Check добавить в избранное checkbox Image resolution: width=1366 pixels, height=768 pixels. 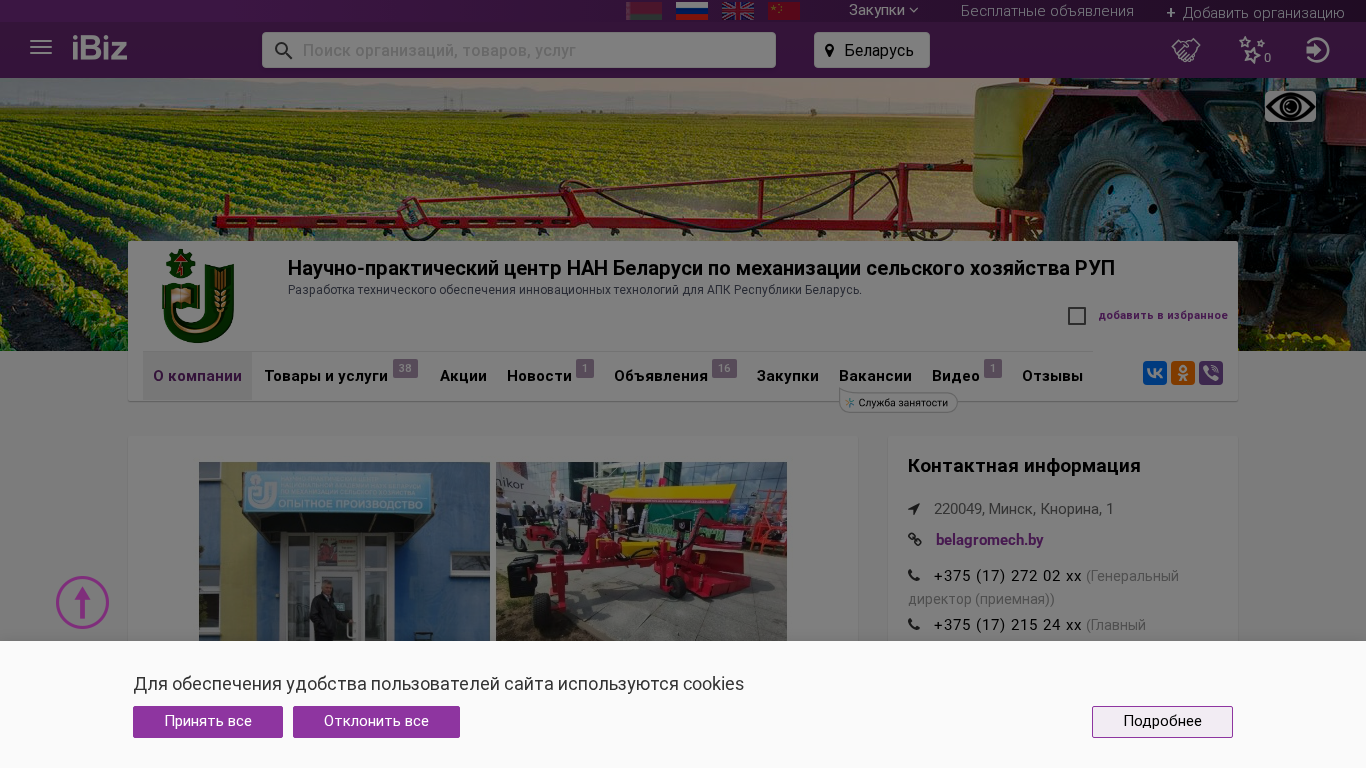click(x=1077, y=316)
